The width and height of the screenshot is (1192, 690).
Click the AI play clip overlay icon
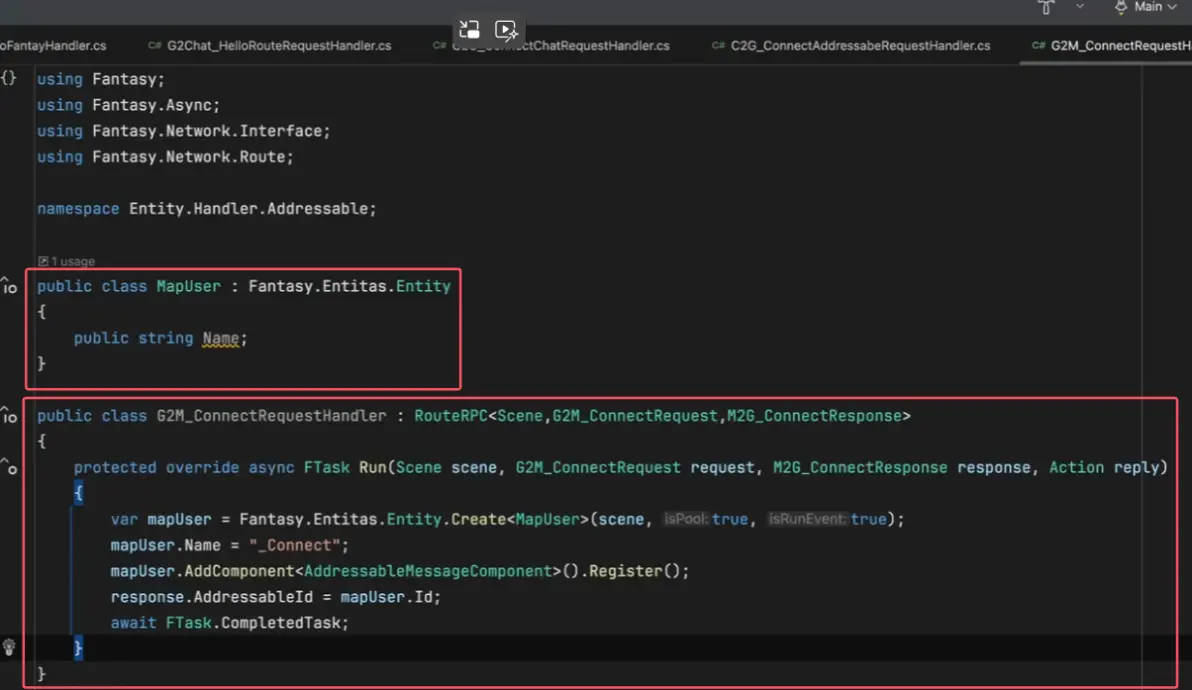(x=506, y=30)
